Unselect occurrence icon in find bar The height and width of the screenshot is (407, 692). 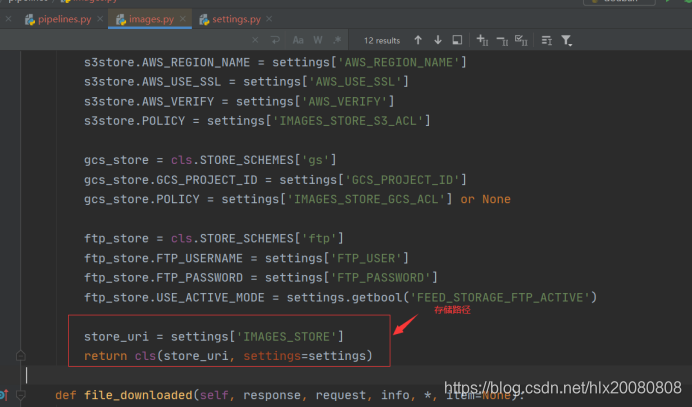click(x=502, y=41)
